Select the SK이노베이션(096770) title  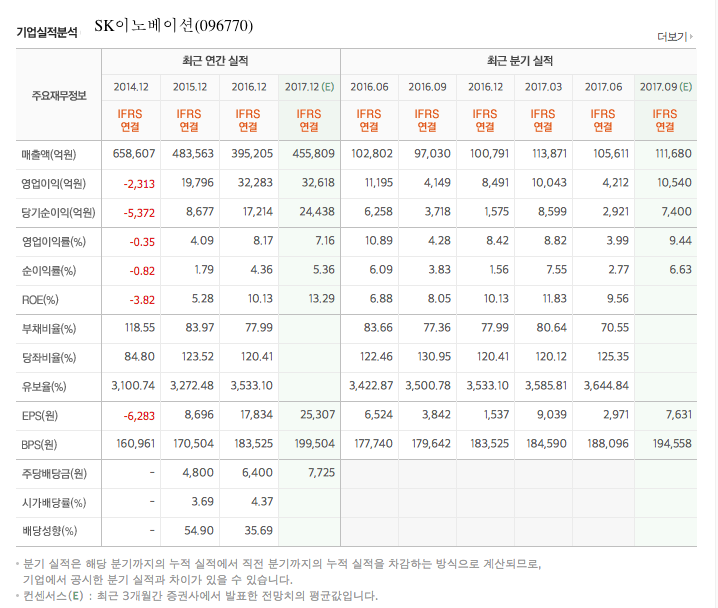click(x=174, y=25)
